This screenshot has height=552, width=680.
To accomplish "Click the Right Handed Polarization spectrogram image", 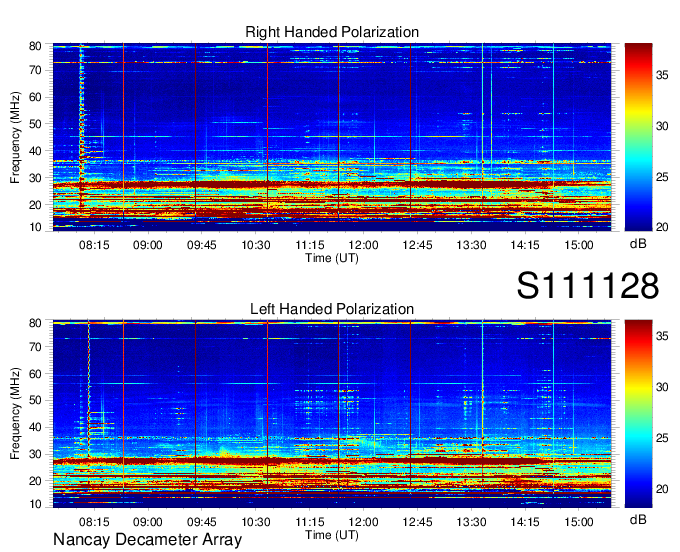I will pos(332,137).
